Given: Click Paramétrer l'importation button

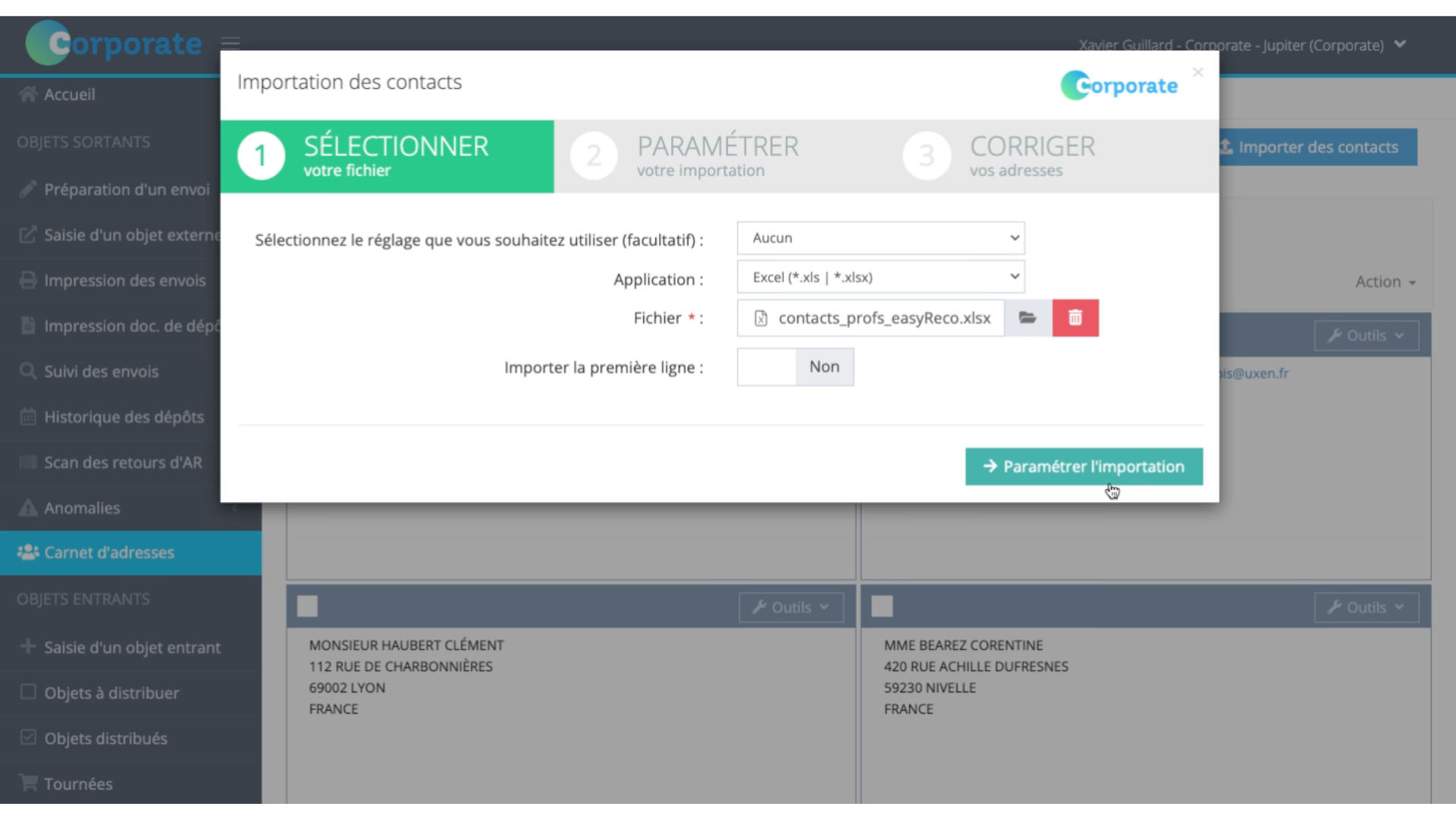Looking at the screenshot, I should pos(1084,466).
